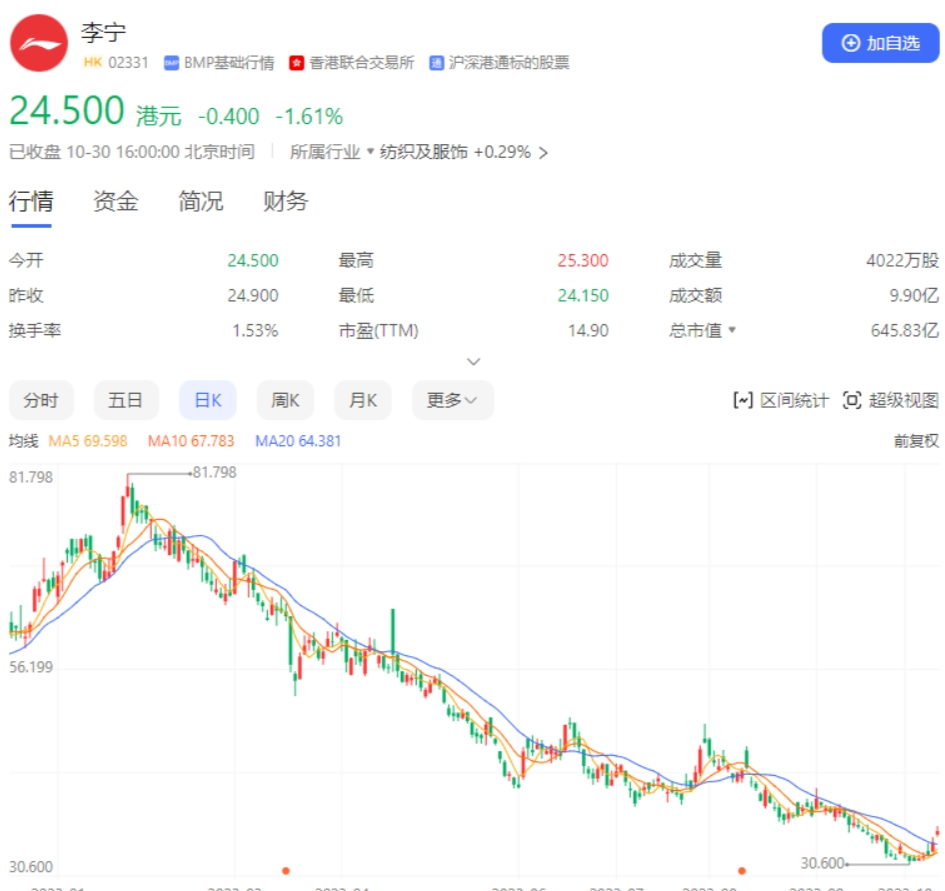Click the BMP基础行情 badge icon
This screenshot has height=891, width=945.
171,63
